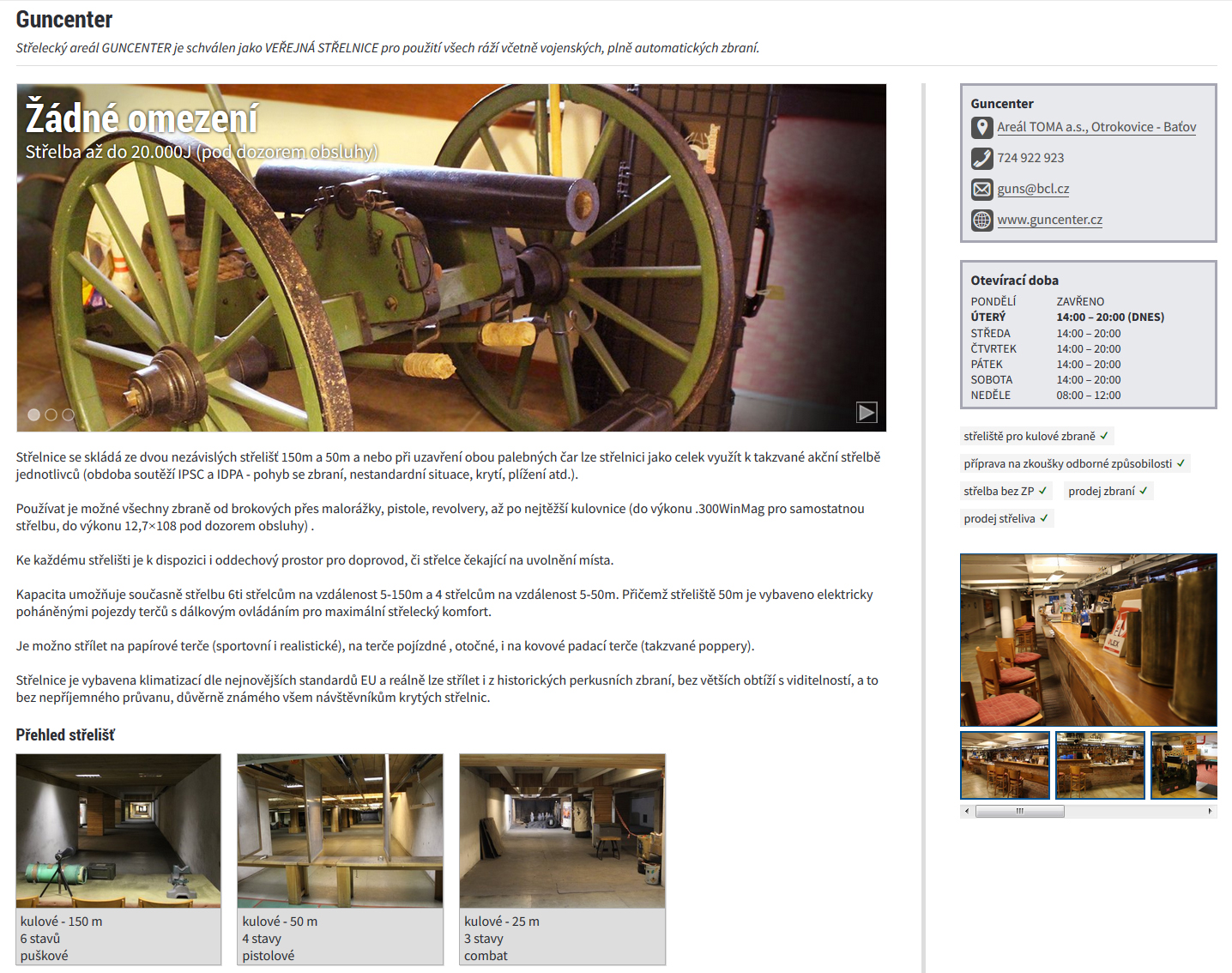1232x973 pixels.
Task: Click the pistolové caption text
Action: tap(269, 956)
